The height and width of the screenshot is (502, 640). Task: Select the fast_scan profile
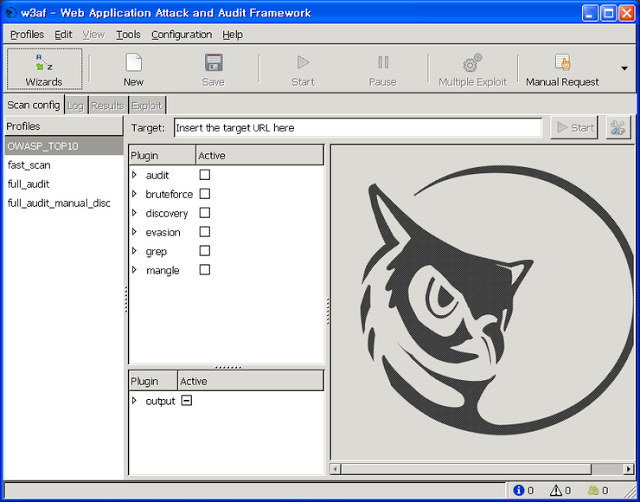click(x=64, y=165)
